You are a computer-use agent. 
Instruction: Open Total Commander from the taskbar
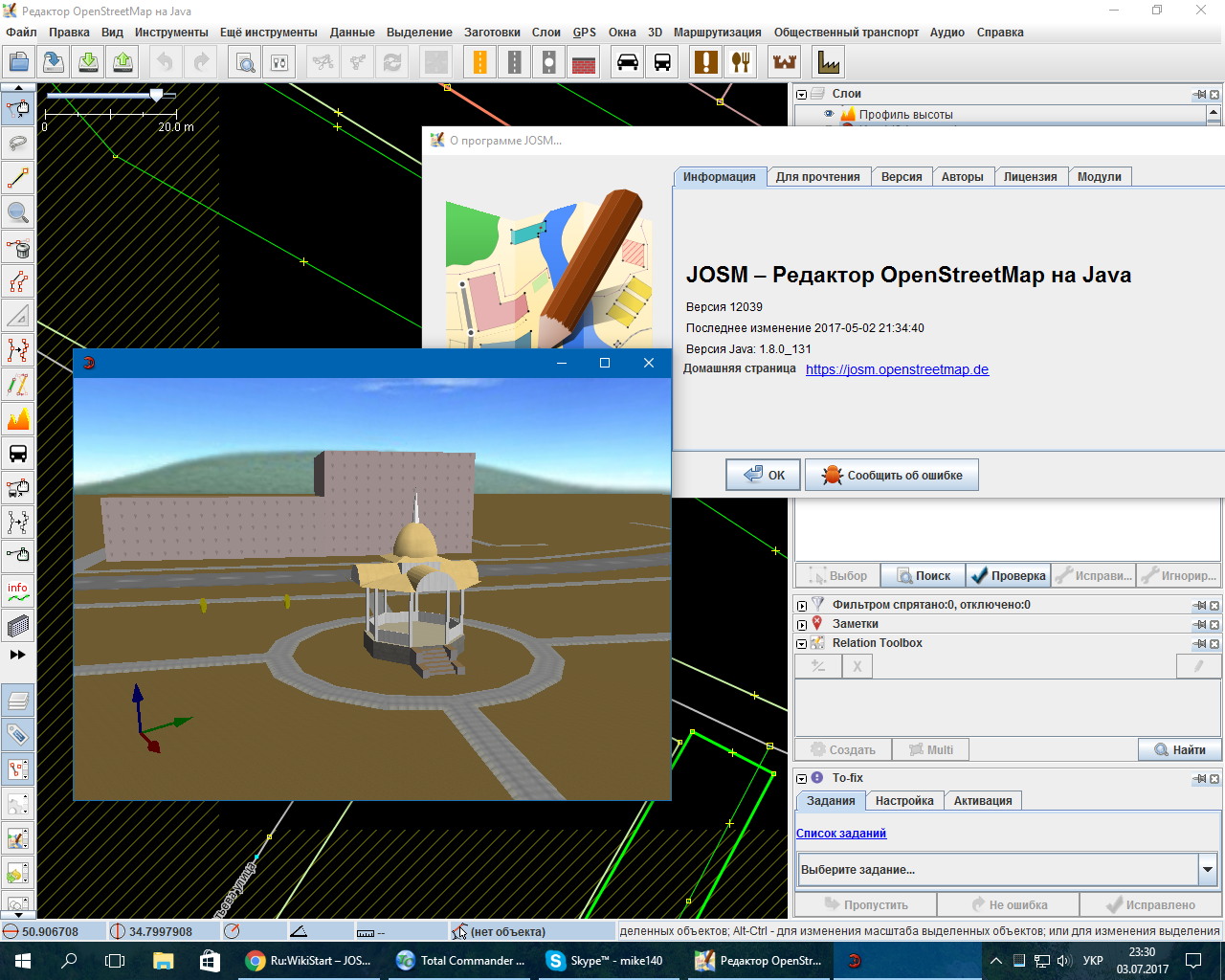pos(461,961)
